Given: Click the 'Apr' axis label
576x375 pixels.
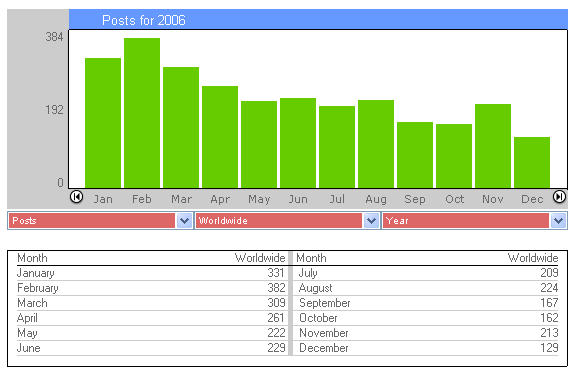Looking at the screenshot, I should pyautogui.click(x=220, y=199).
